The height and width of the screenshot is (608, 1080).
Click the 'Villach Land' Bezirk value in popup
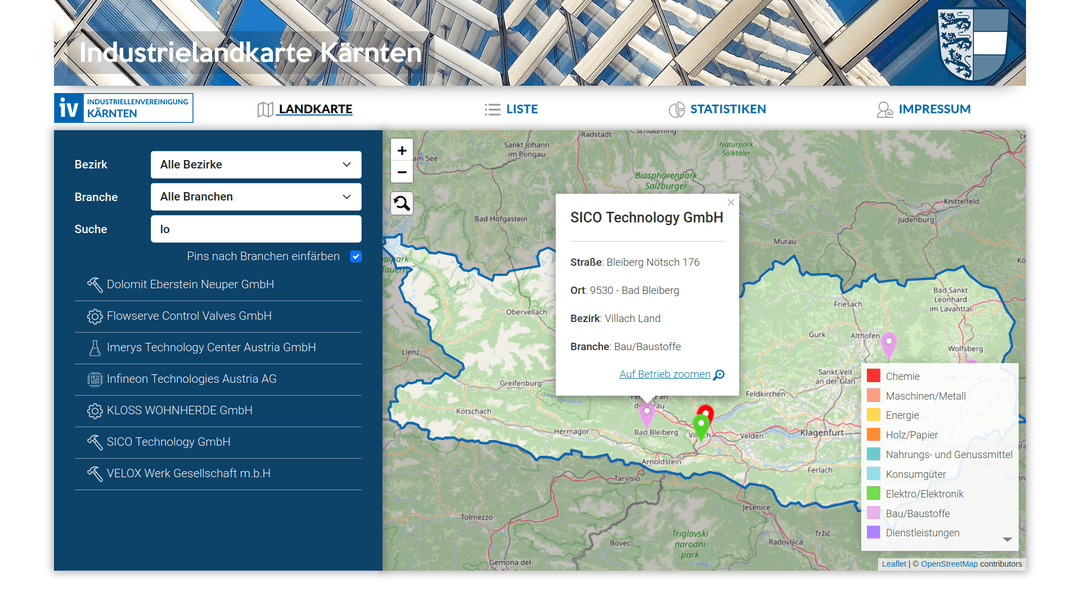coord(632,319)
